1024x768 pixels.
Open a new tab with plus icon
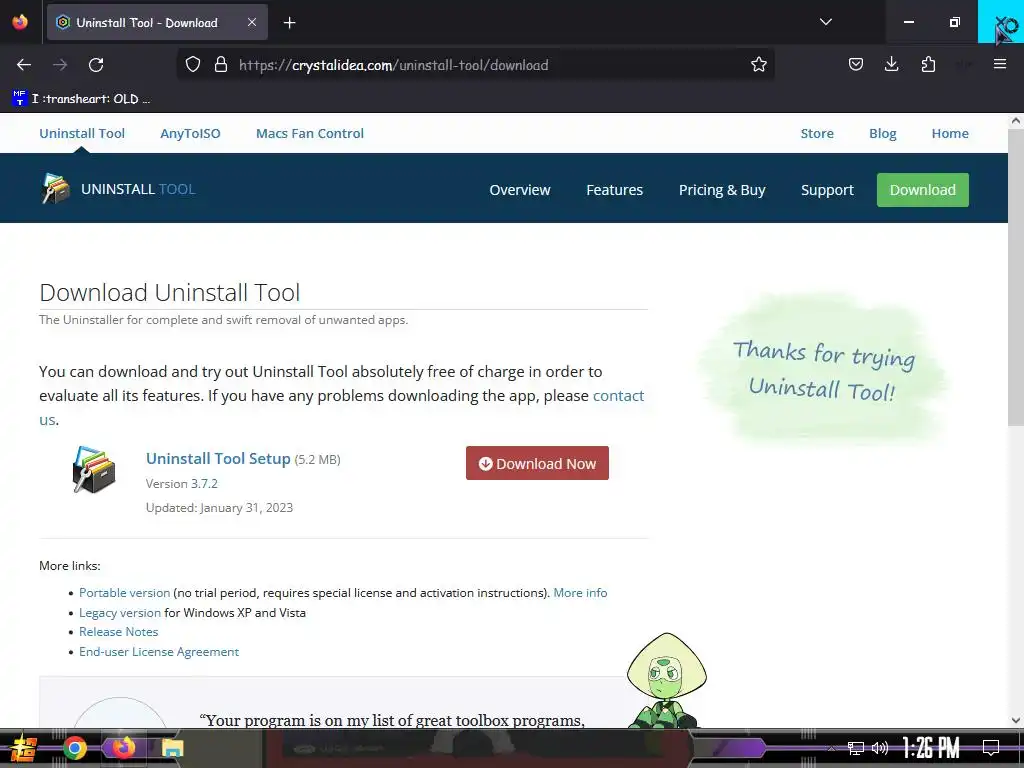tap(289, 23)
